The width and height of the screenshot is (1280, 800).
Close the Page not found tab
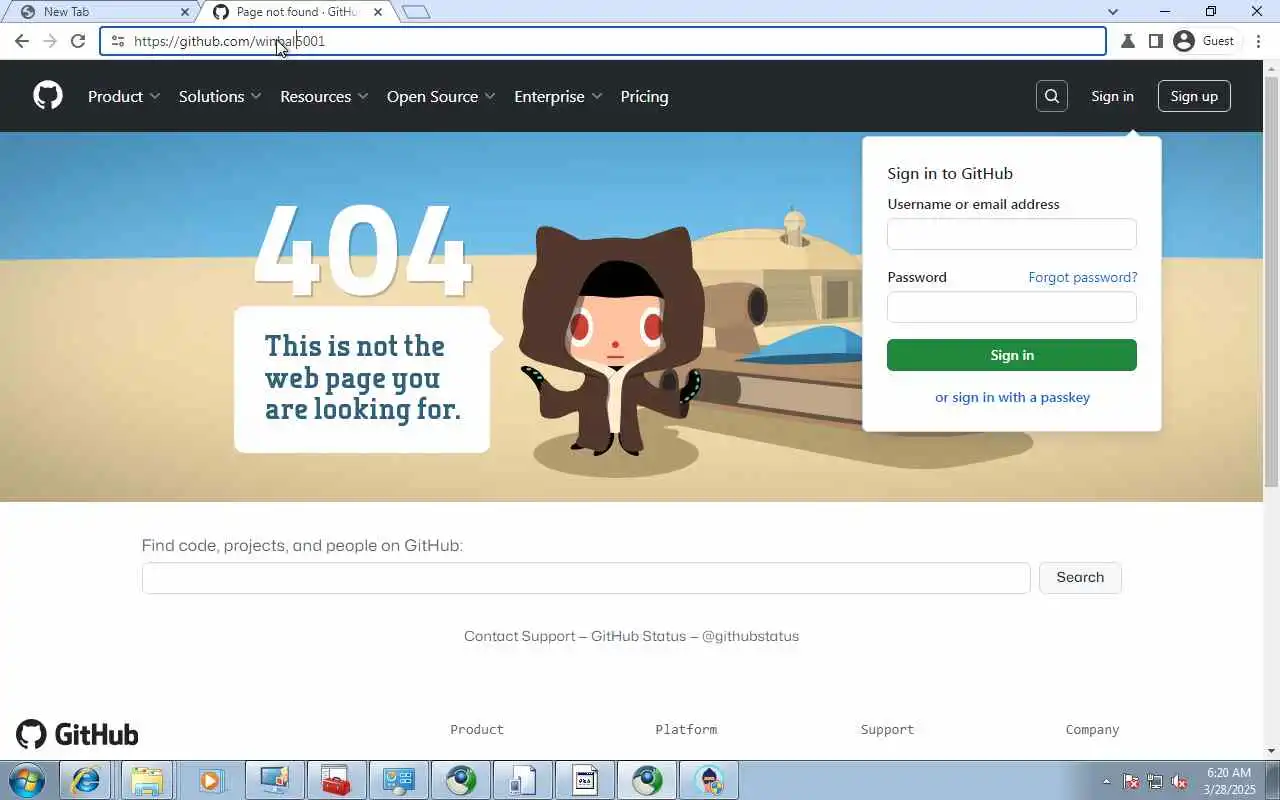pos(378,12)
